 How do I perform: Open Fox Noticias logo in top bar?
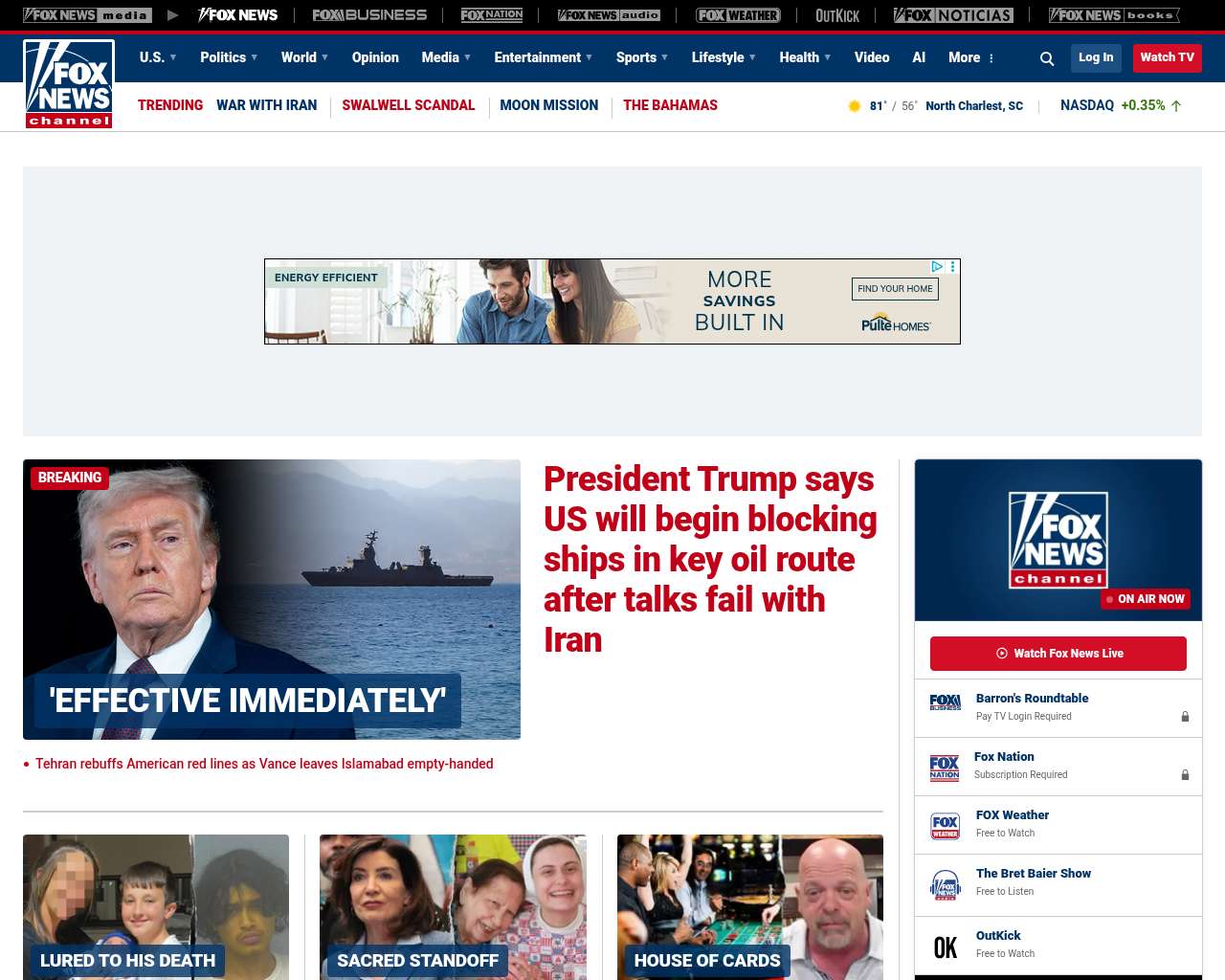click(x=953, y=15)
